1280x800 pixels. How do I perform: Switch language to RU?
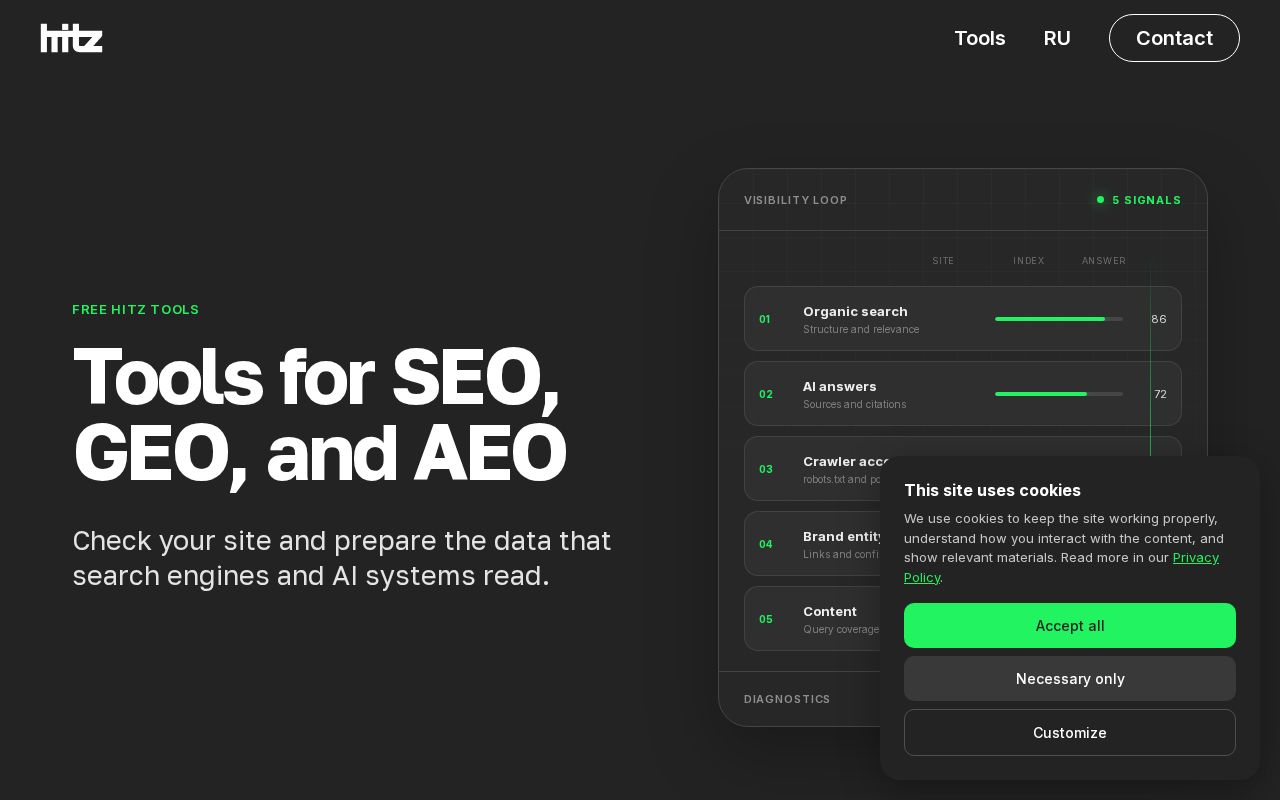(x=1057, y=38)
